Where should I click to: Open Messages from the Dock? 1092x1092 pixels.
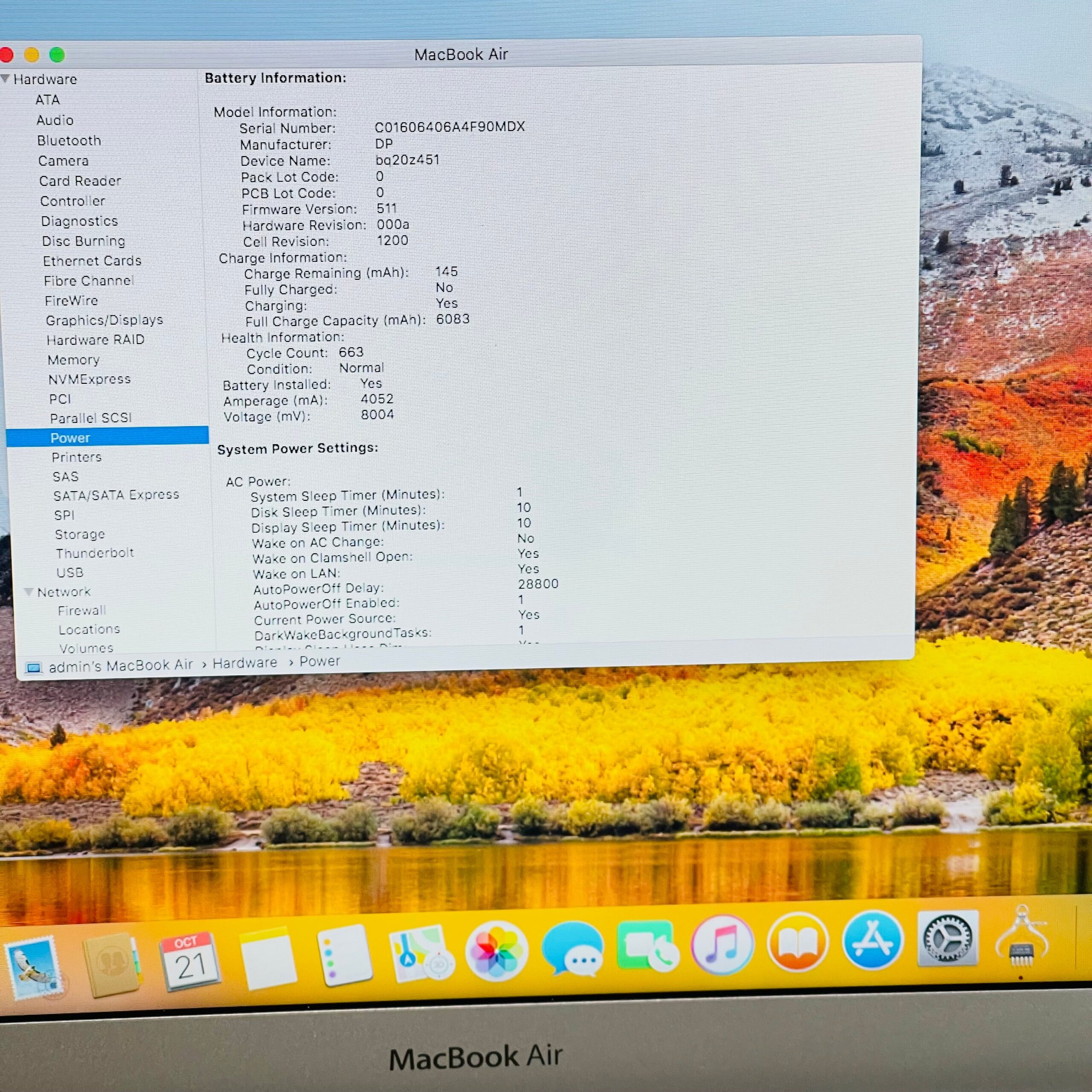(x=572, y=950)
